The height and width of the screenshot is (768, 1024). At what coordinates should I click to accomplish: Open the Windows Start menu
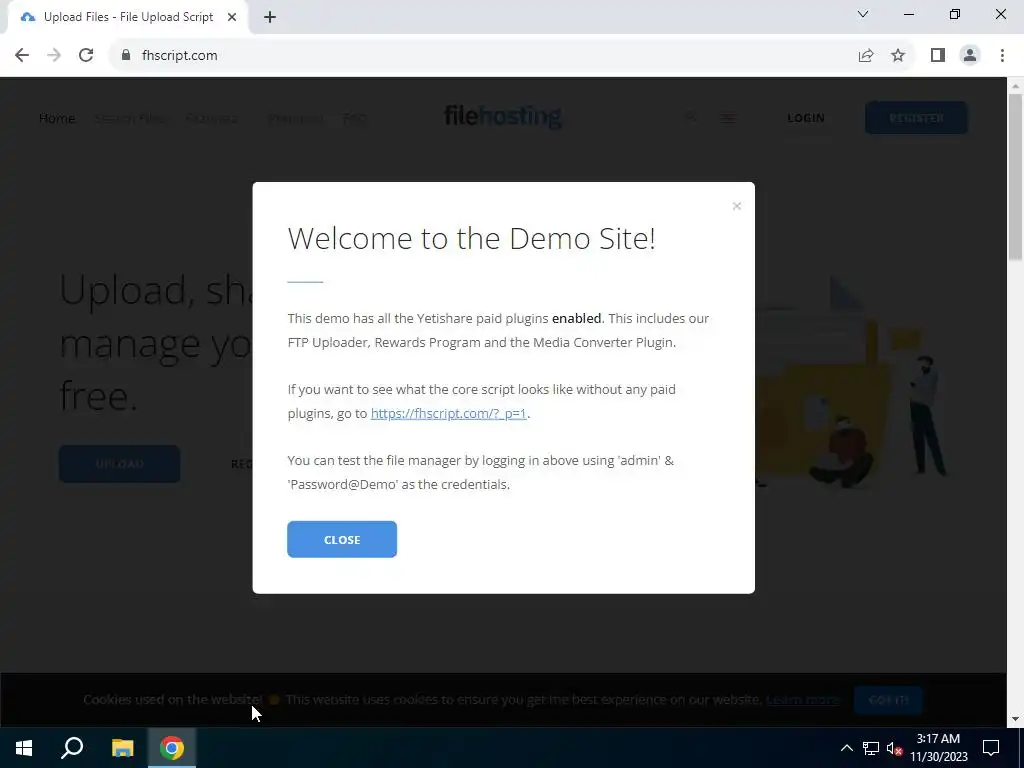[x=24, y=748]
